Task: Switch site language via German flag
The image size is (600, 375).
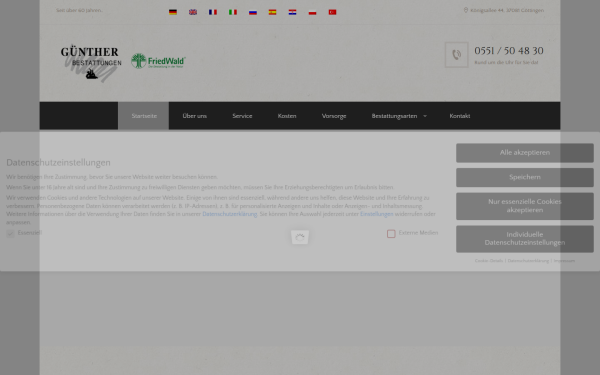Action: point(173,12)
